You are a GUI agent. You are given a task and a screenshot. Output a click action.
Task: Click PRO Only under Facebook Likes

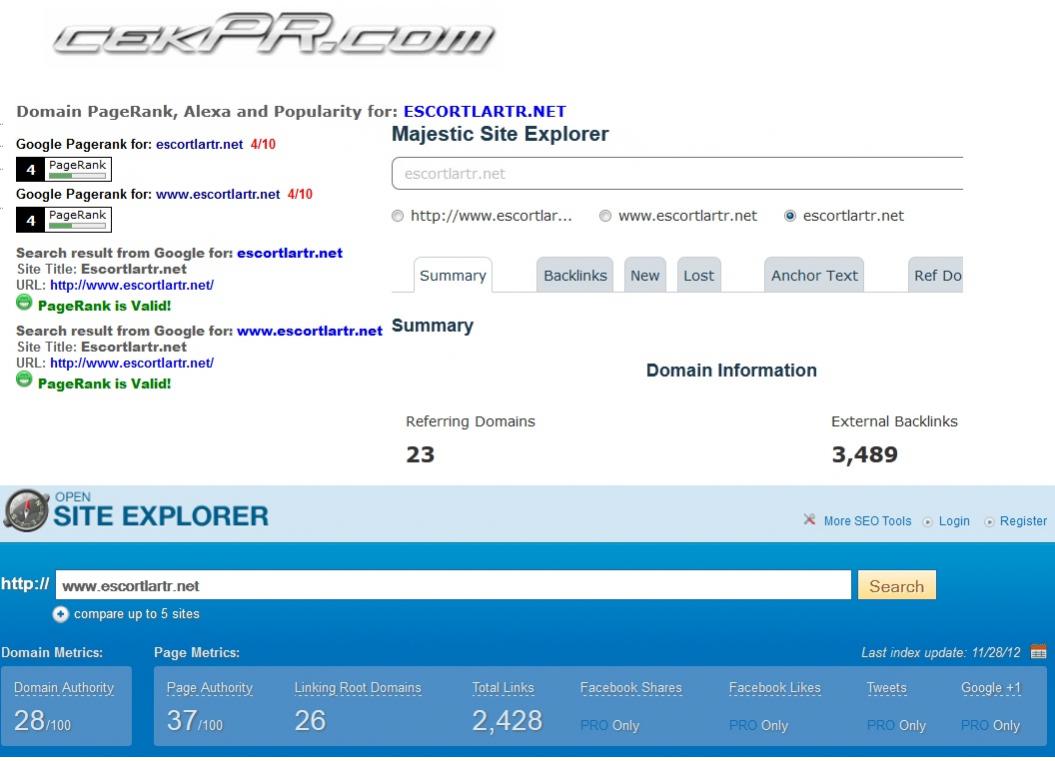[758, 725]
